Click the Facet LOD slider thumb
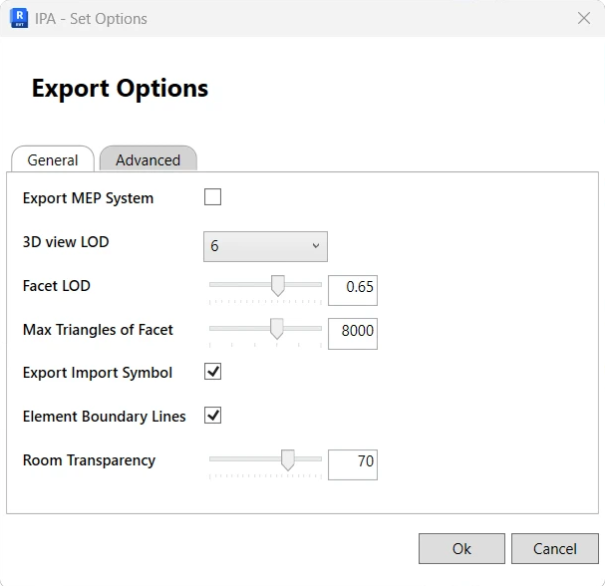 coord(277,286)
